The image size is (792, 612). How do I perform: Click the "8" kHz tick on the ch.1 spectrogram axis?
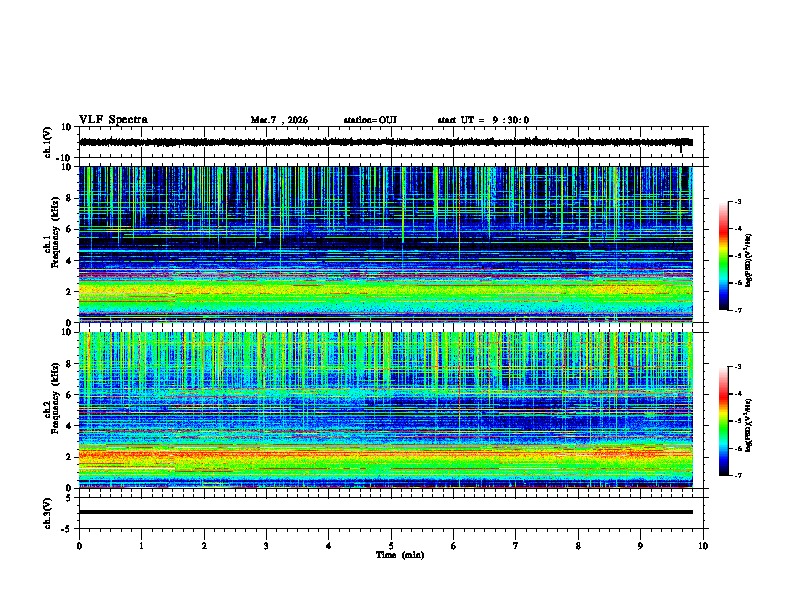69,198
